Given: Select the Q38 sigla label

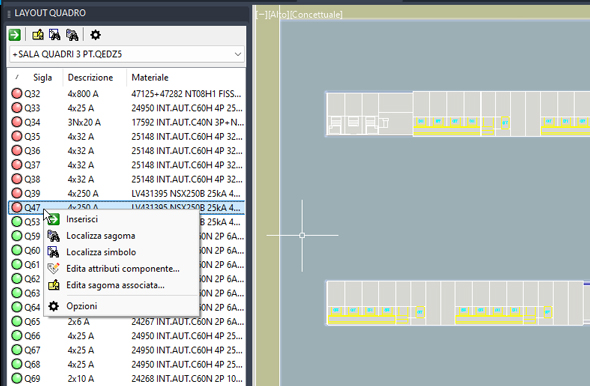Looking at the screenshot, I should click(x=32, y=179).
